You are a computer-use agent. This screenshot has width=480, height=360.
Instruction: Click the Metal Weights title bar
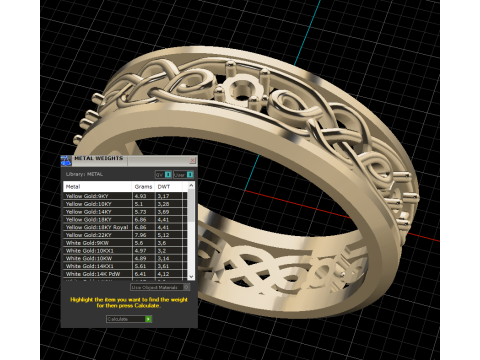click(130, 161)
